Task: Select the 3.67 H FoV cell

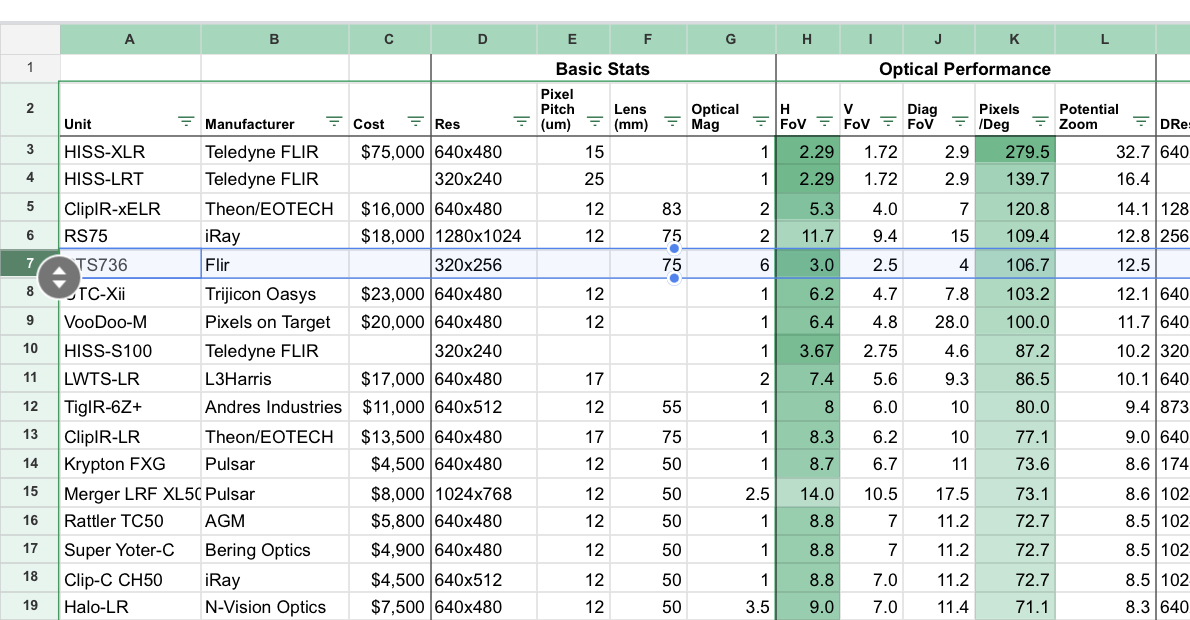Action: [808, 351]
